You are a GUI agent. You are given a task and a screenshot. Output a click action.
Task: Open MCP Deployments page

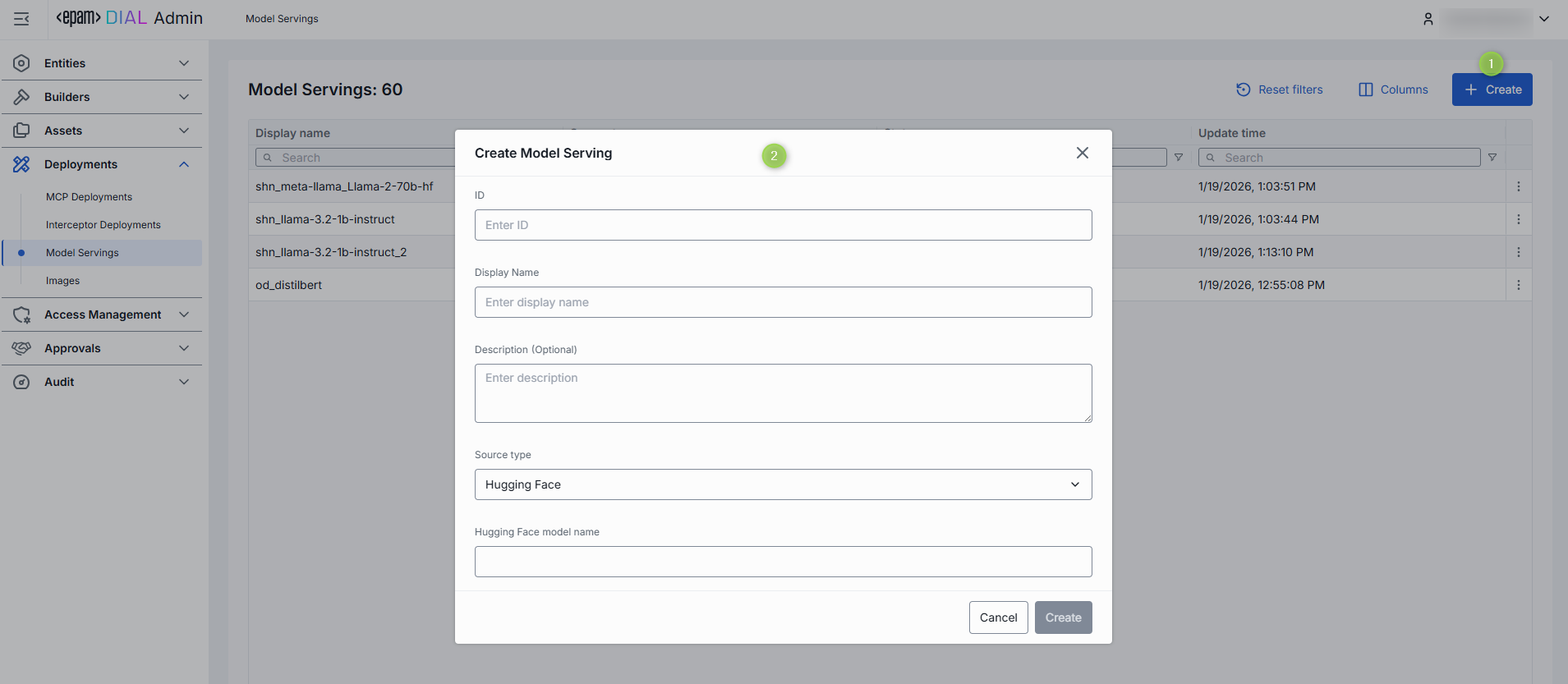89,197
